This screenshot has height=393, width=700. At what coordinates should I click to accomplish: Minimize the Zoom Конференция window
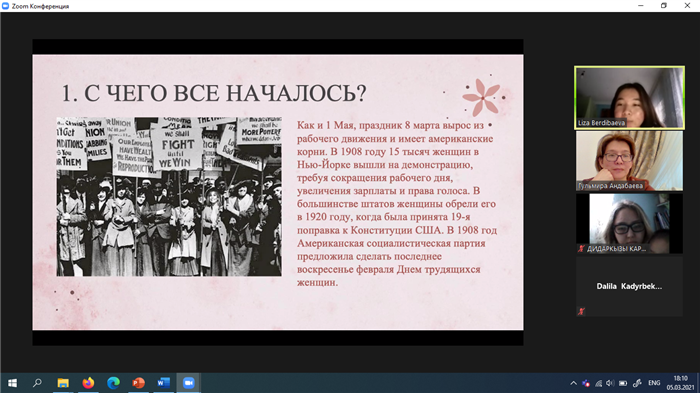coord(641,6)
